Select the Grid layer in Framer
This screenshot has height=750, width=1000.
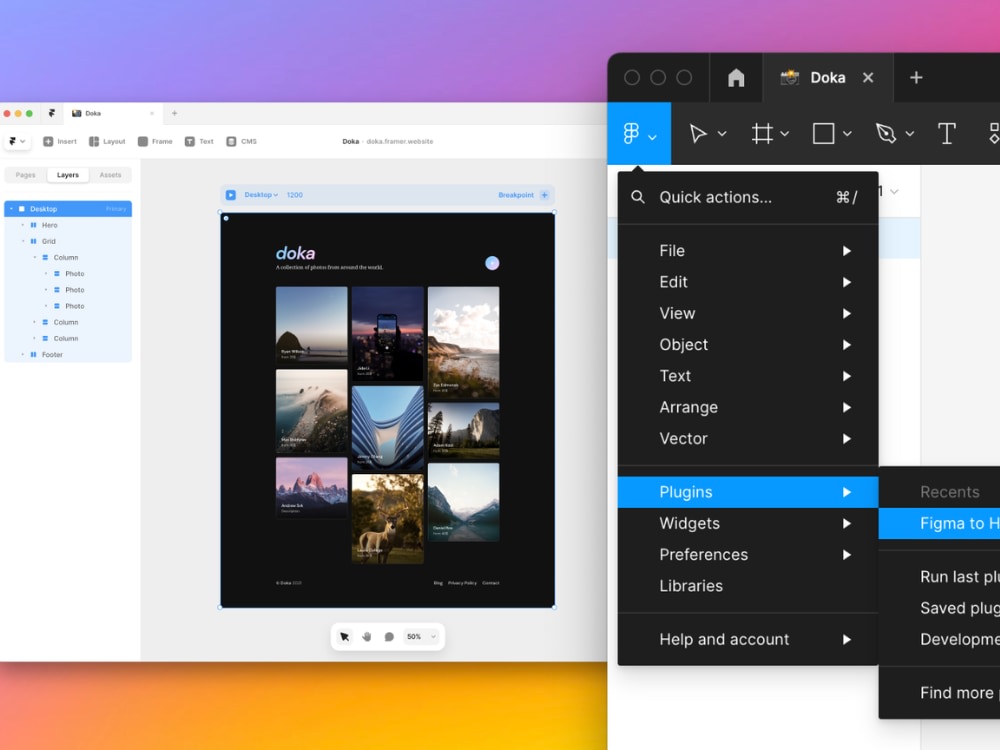68,241
